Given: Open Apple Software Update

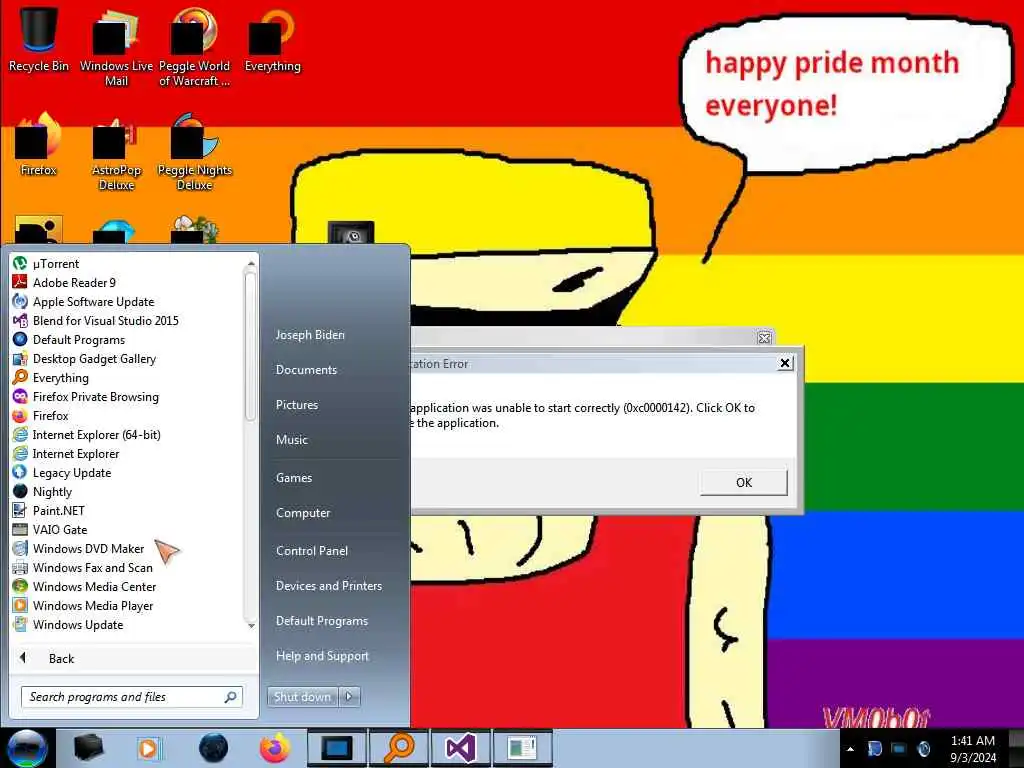Looking at the screenshot, I should click(127, 302).
